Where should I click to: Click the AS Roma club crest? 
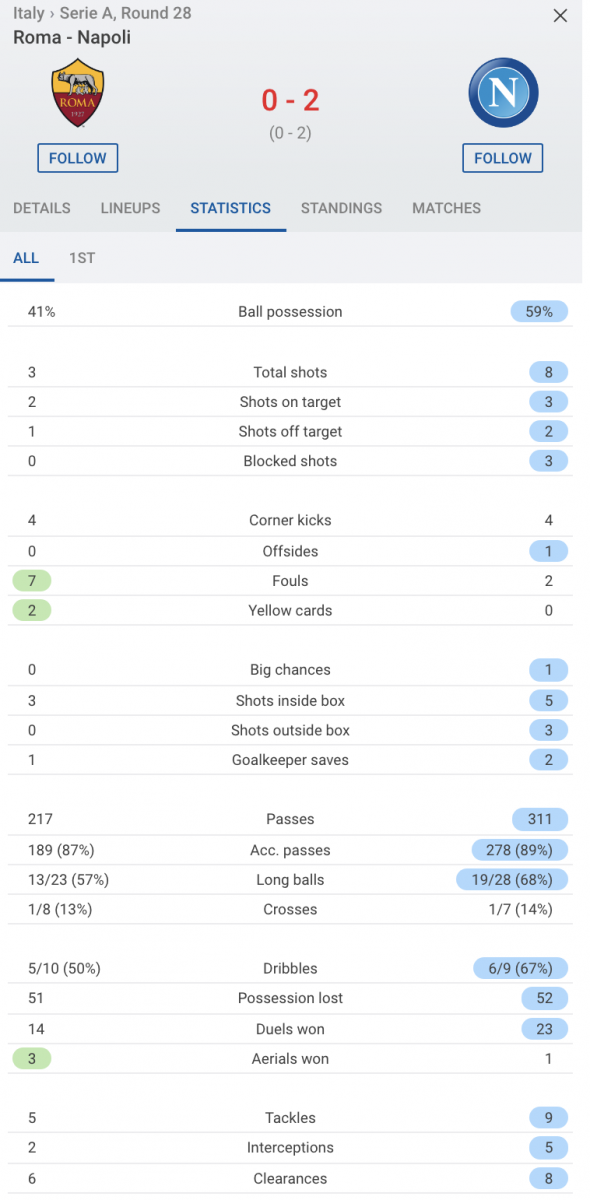[x=77, y=94]
